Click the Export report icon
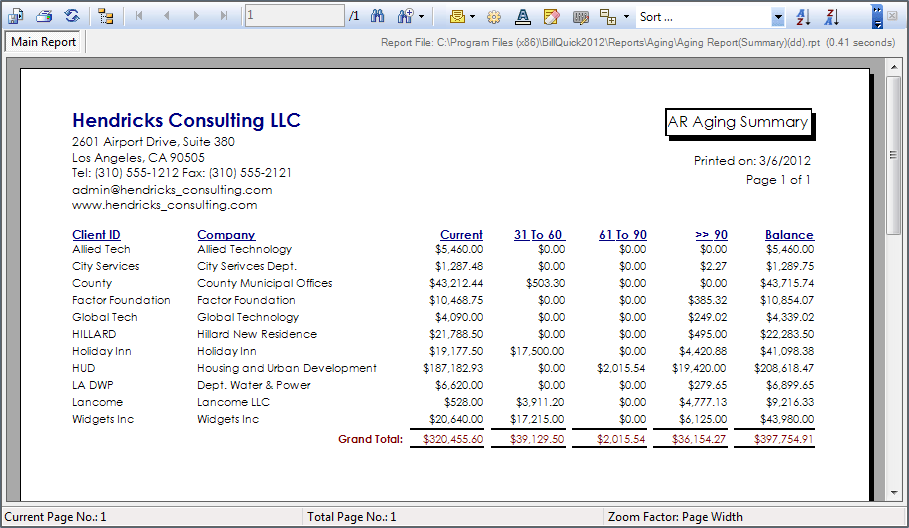 16,16
